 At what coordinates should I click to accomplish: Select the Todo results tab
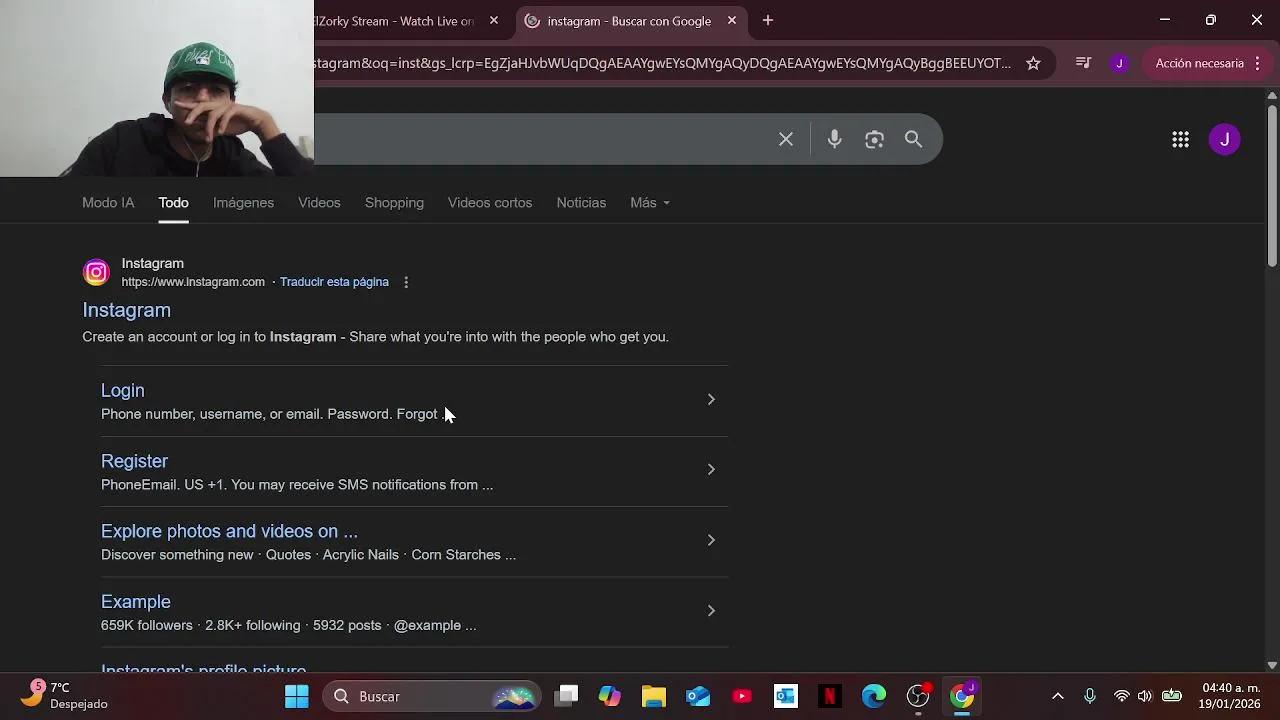coord(173,203)
